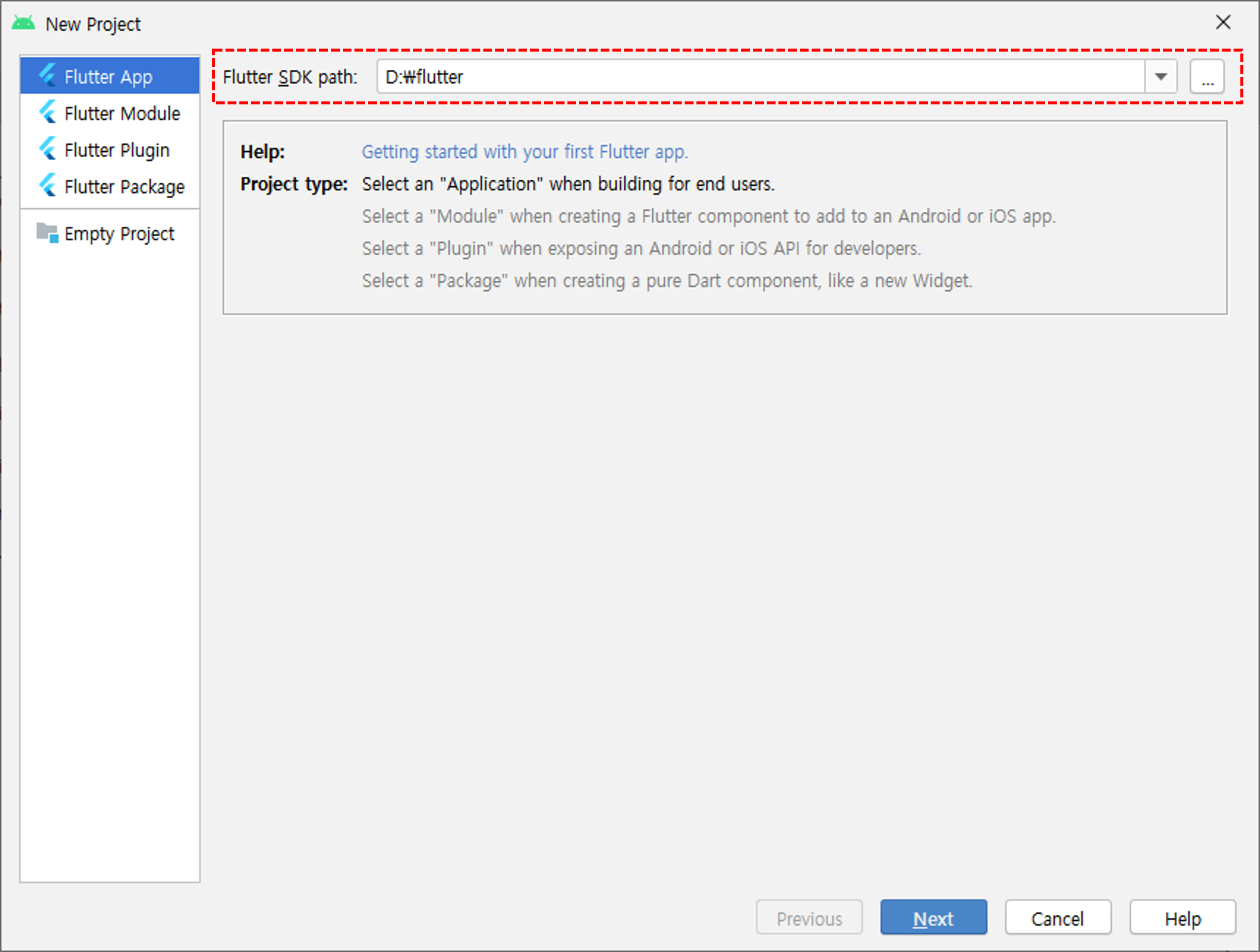
Task: Click the grayed Previous button
Action: tap(808, 918)
